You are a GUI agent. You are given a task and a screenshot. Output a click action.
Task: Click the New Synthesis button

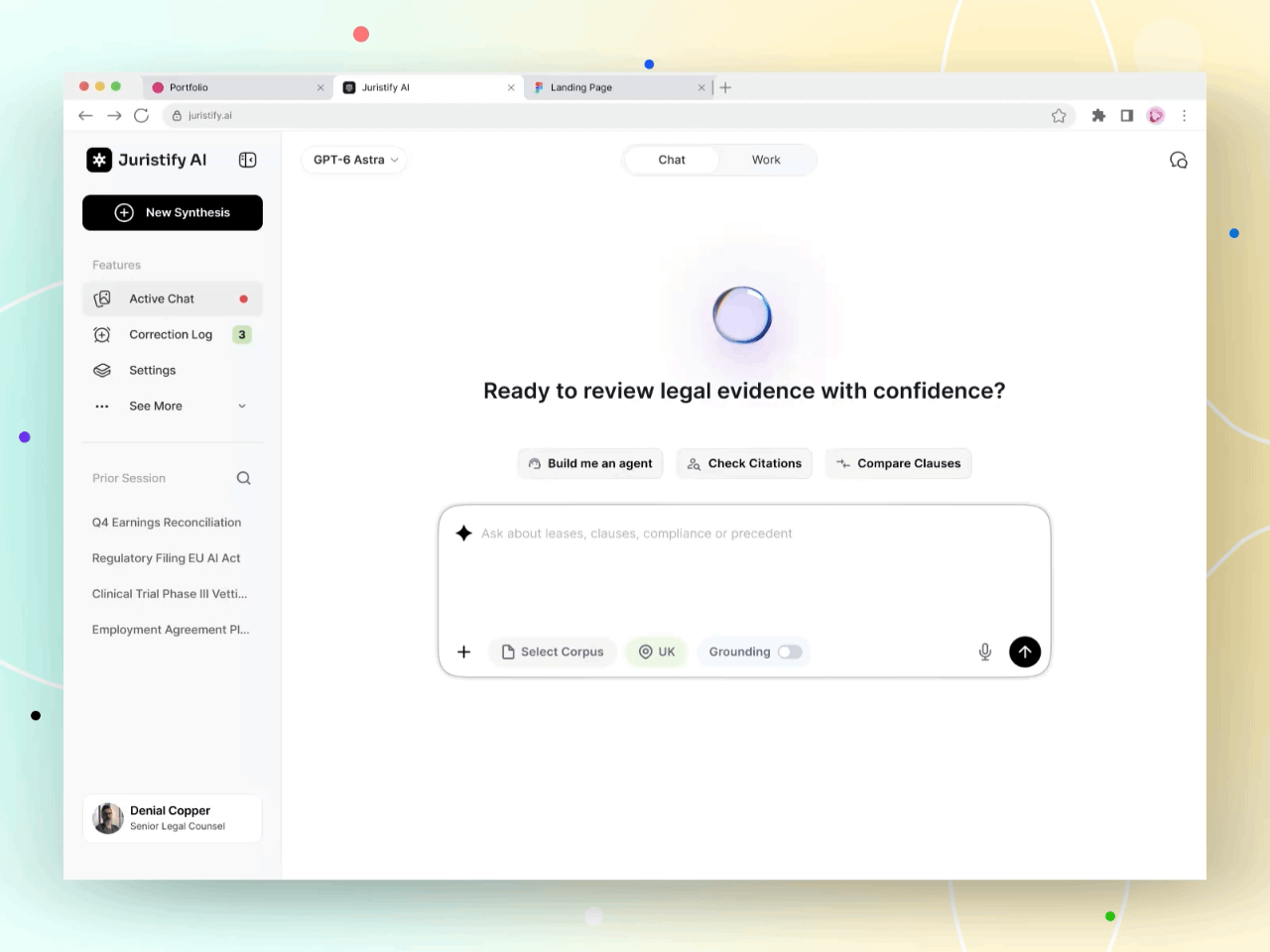(x=173, y=212)
